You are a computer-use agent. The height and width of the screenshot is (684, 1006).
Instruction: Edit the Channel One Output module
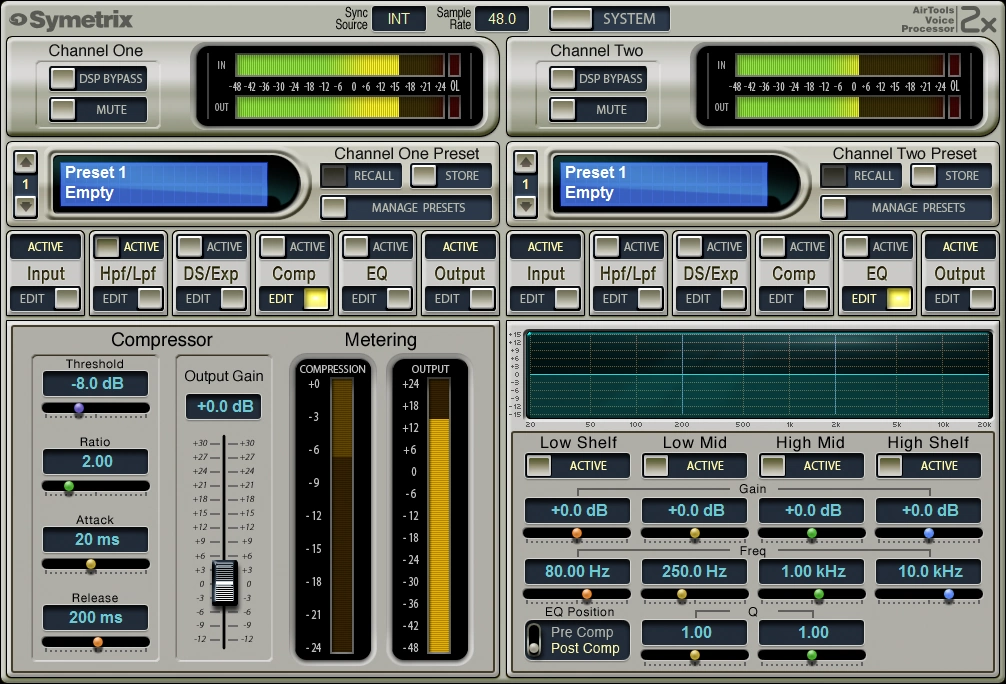(460, 299)
